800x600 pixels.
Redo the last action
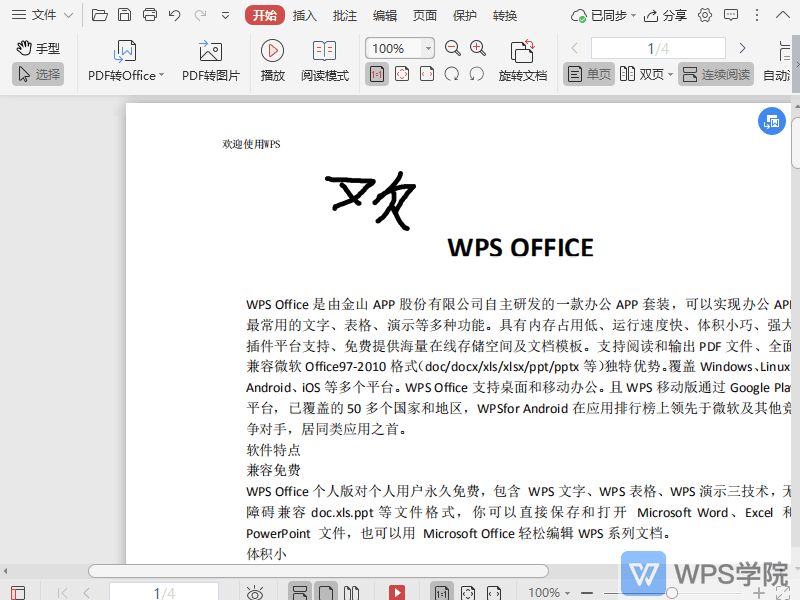coord(200,15)
